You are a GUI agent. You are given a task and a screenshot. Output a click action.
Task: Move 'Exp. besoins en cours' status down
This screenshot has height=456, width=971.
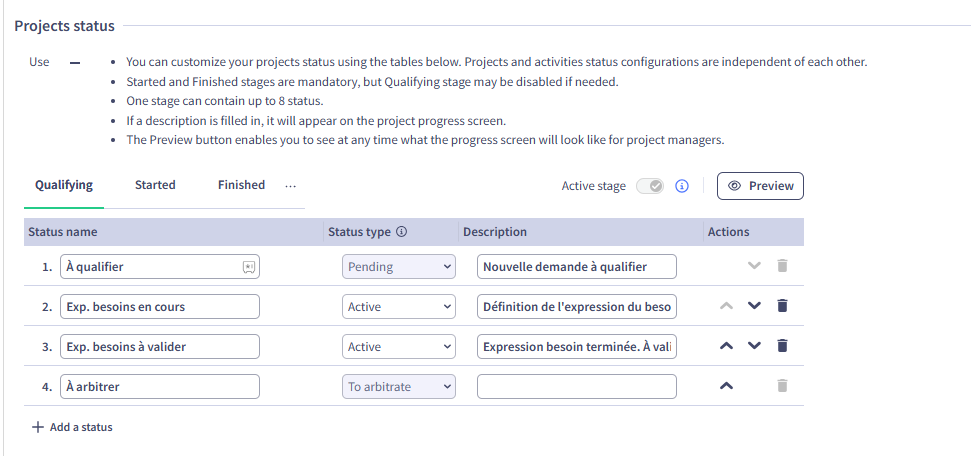point(755,307)
